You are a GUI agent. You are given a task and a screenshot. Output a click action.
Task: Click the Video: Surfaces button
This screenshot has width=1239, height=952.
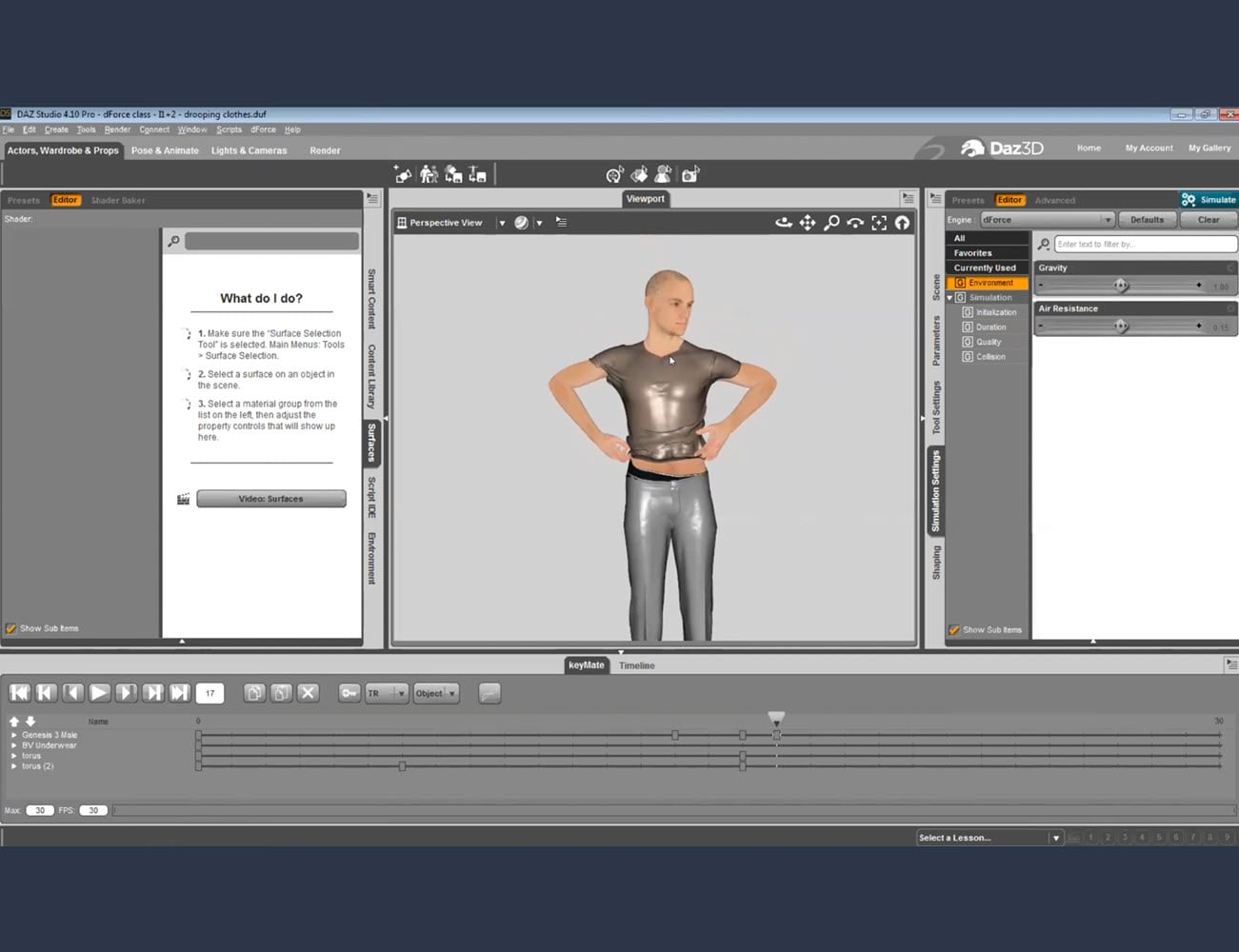[x=270, y=498]
